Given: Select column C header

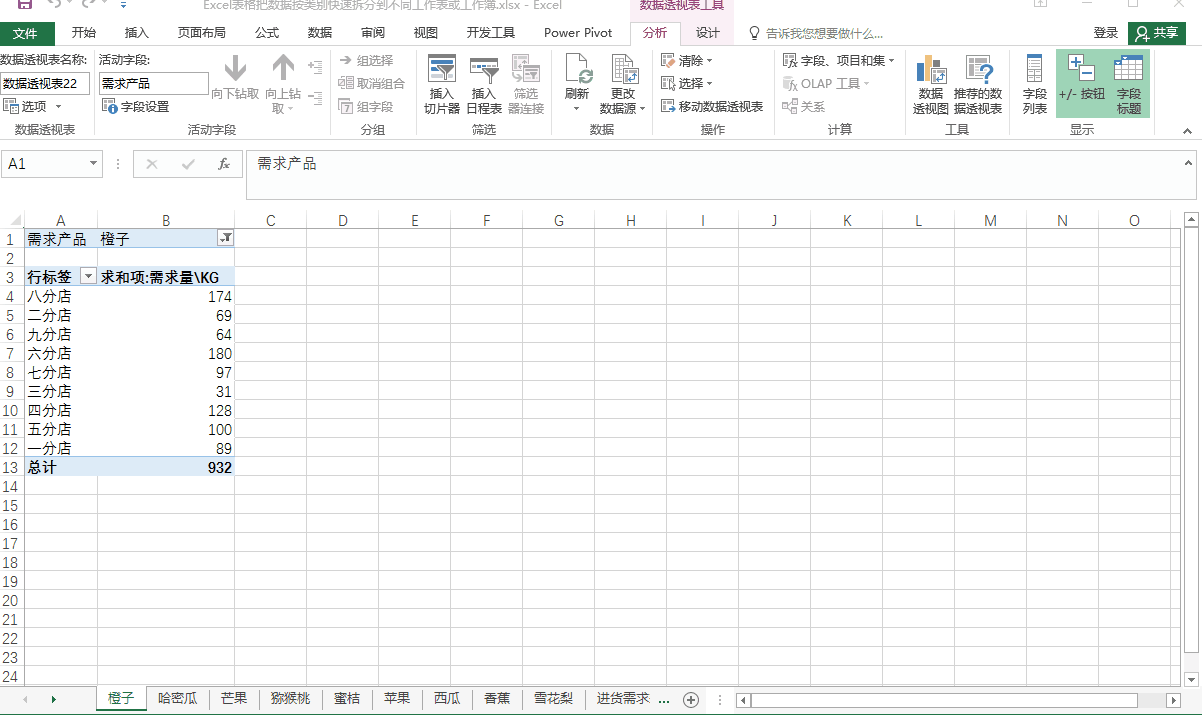Looking at the screenshot, I should [270, 220].
